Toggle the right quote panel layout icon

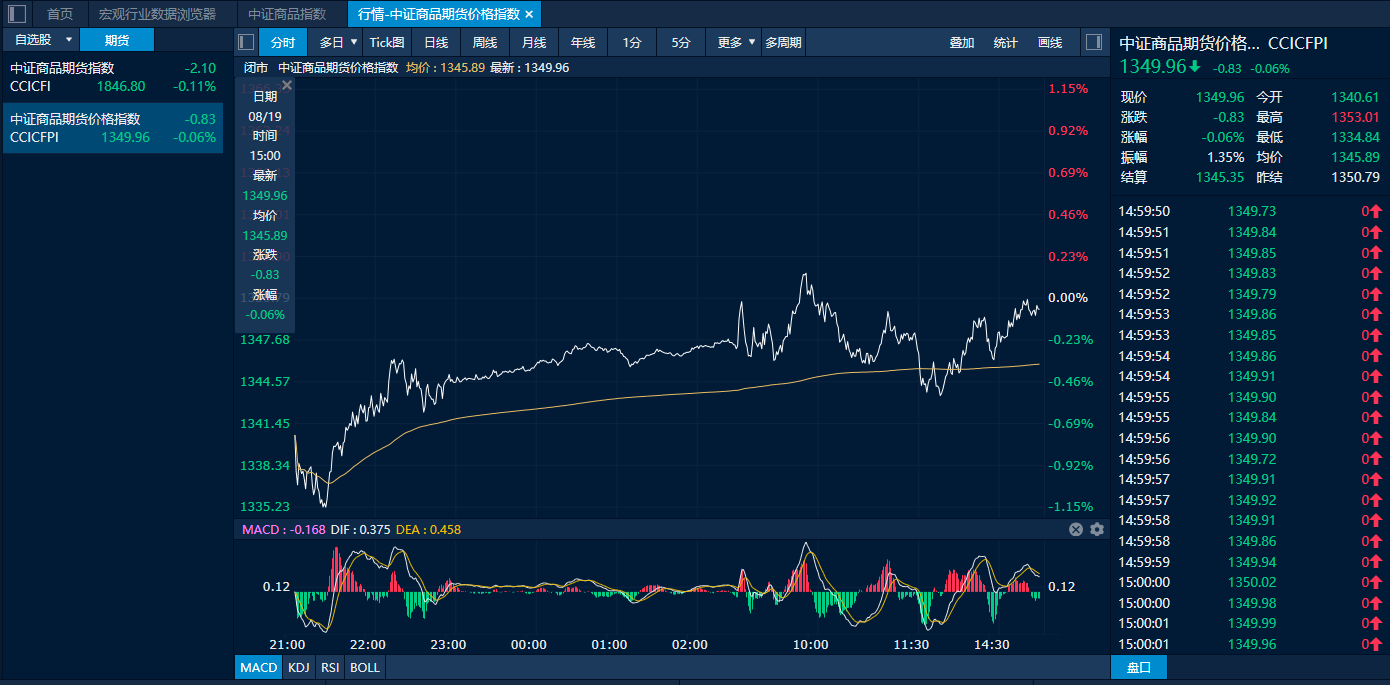1093,42
